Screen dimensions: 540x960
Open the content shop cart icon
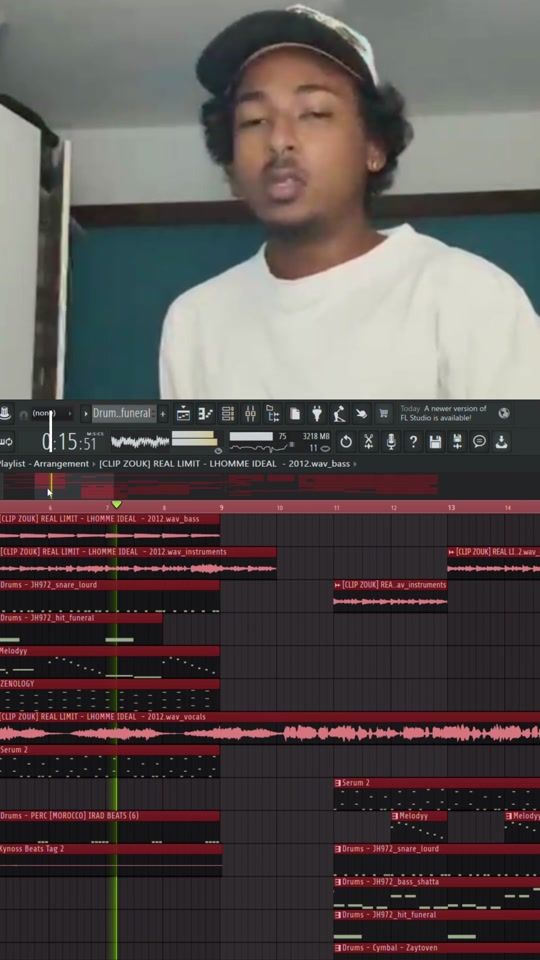coord(383,414)
